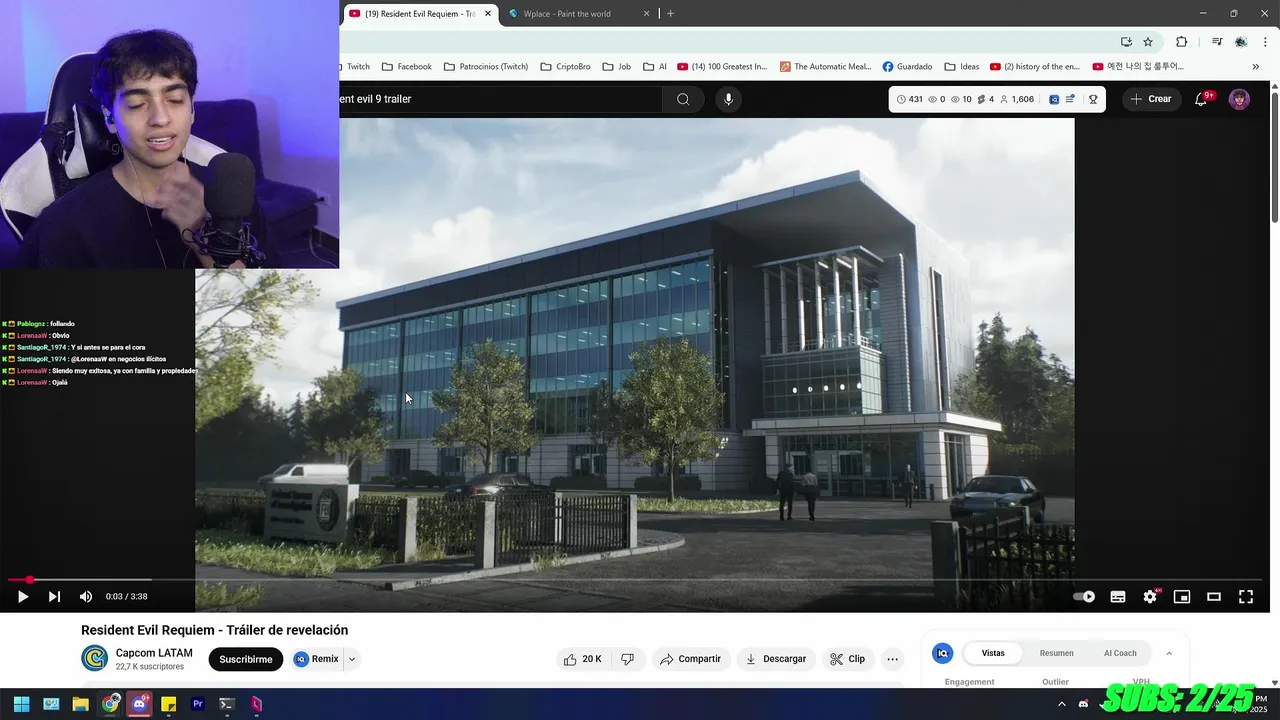The image size is (1280, 720).
Task: Enter fullscreen mode in player
Action: pos(1246,597)
